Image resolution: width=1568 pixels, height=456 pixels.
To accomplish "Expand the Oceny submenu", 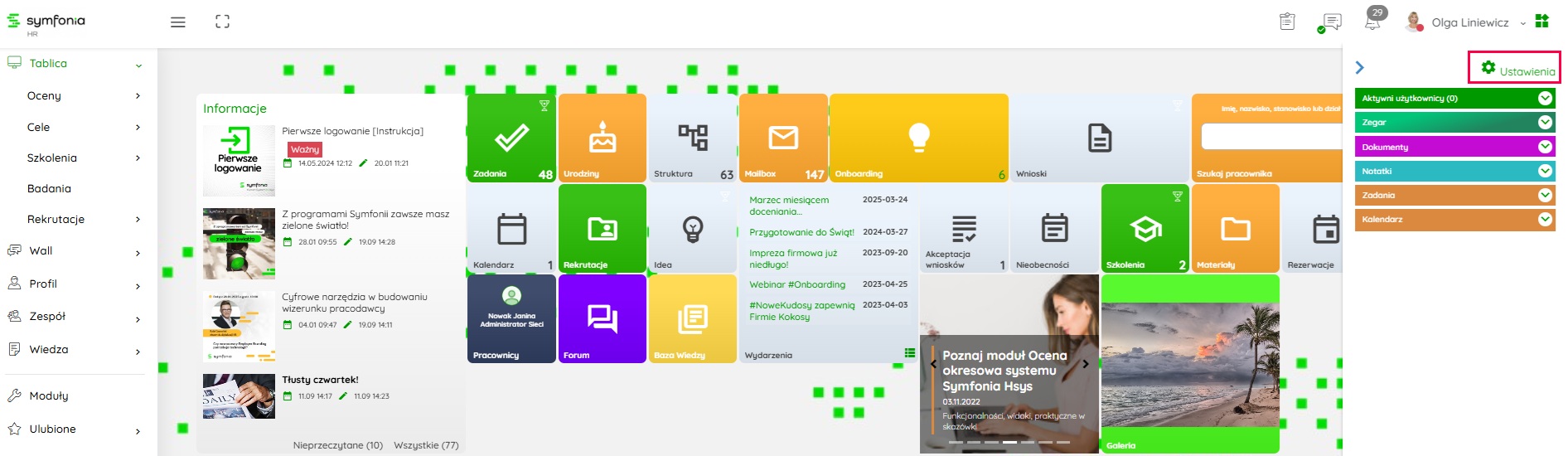I will coord(138,96).
